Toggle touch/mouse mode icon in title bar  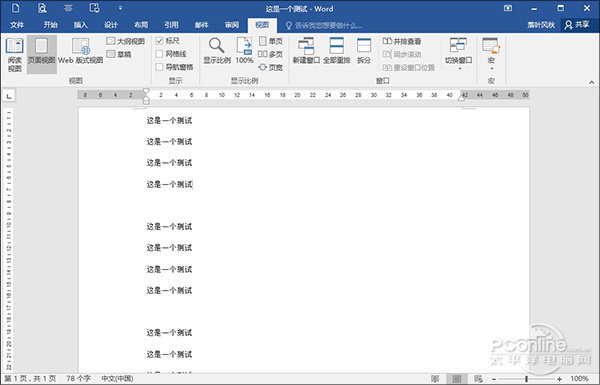coord(94,8)
